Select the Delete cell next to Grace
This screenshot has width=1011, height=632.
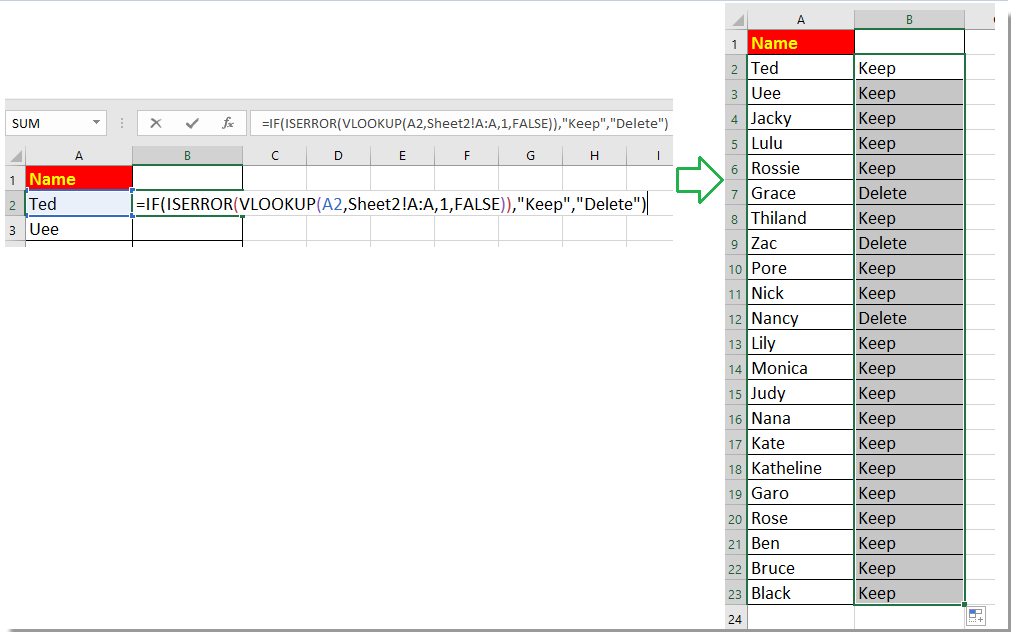tap(908, 192)
